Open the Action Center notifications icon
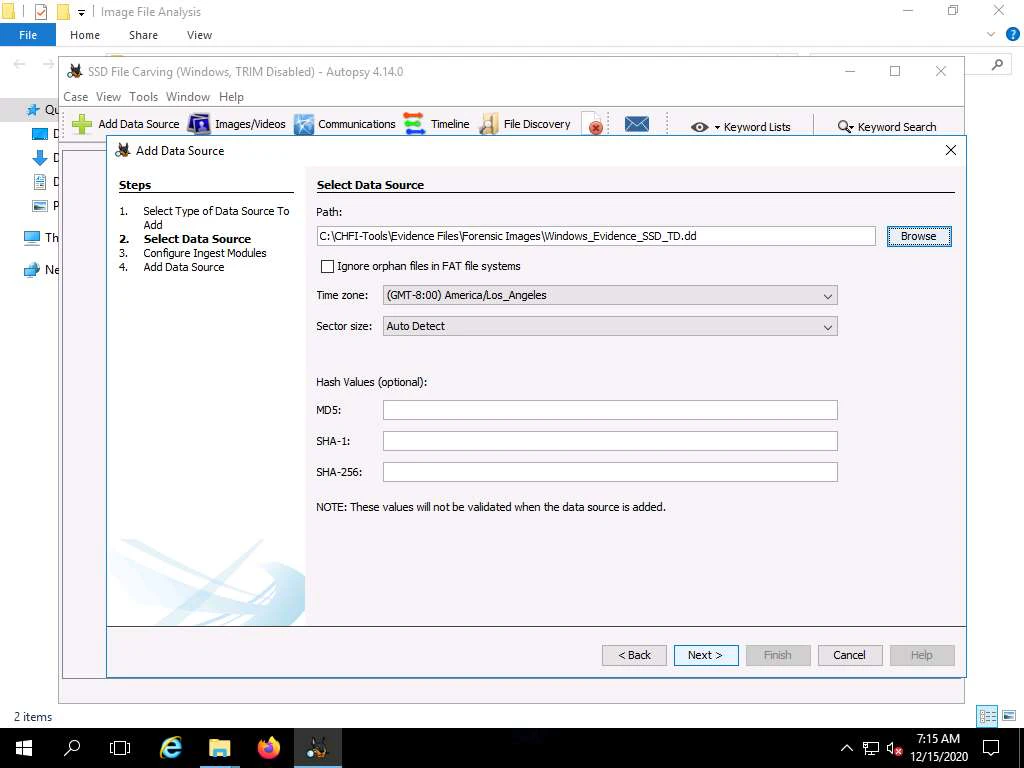The image size is (1024, 768). point(991,748)
